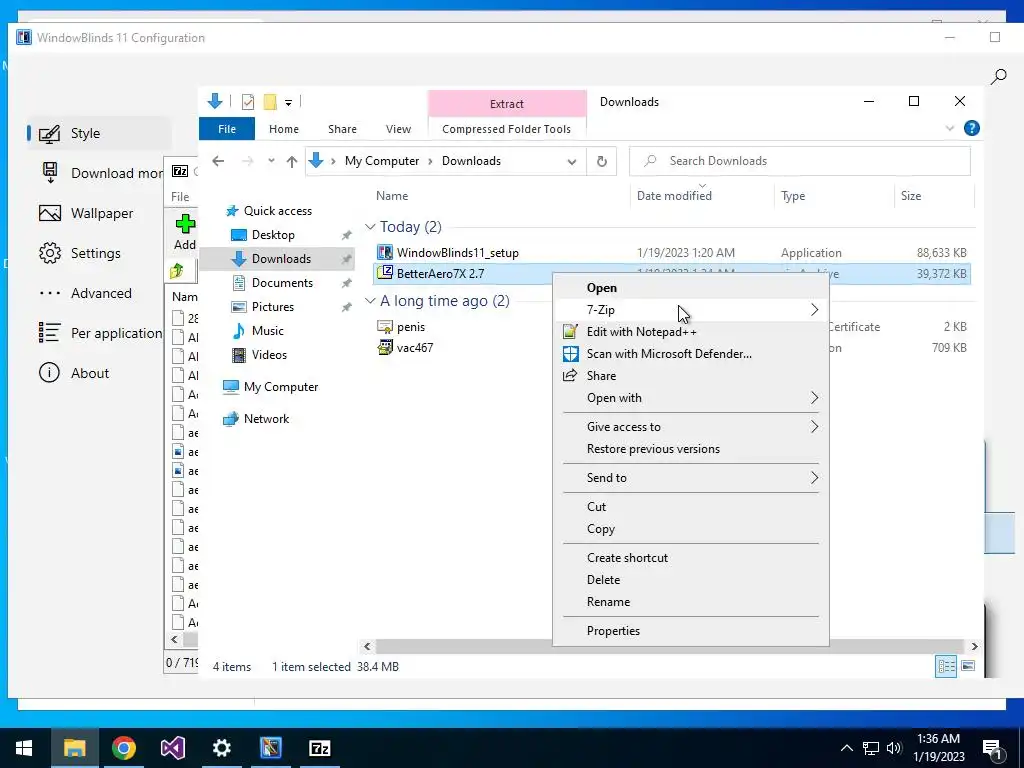
Task: Sort by the Size column header
Action: [x=911, y=196]
